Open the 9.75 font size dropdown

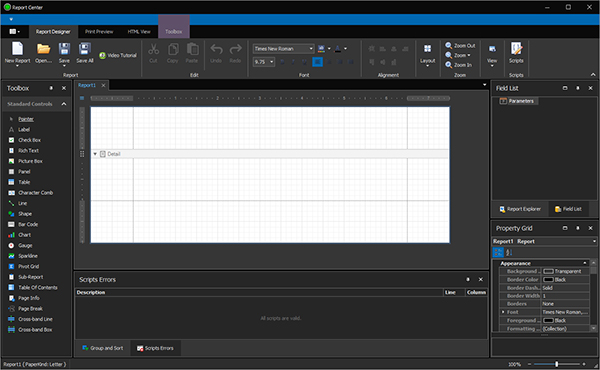272,62
